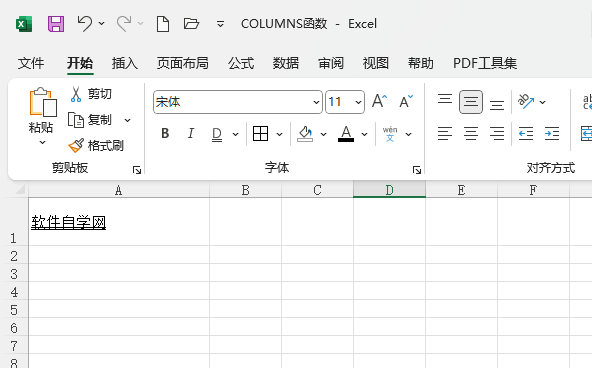592x368 pixels.
Task: Align text to bottom of cell
Action: point(497,104)
